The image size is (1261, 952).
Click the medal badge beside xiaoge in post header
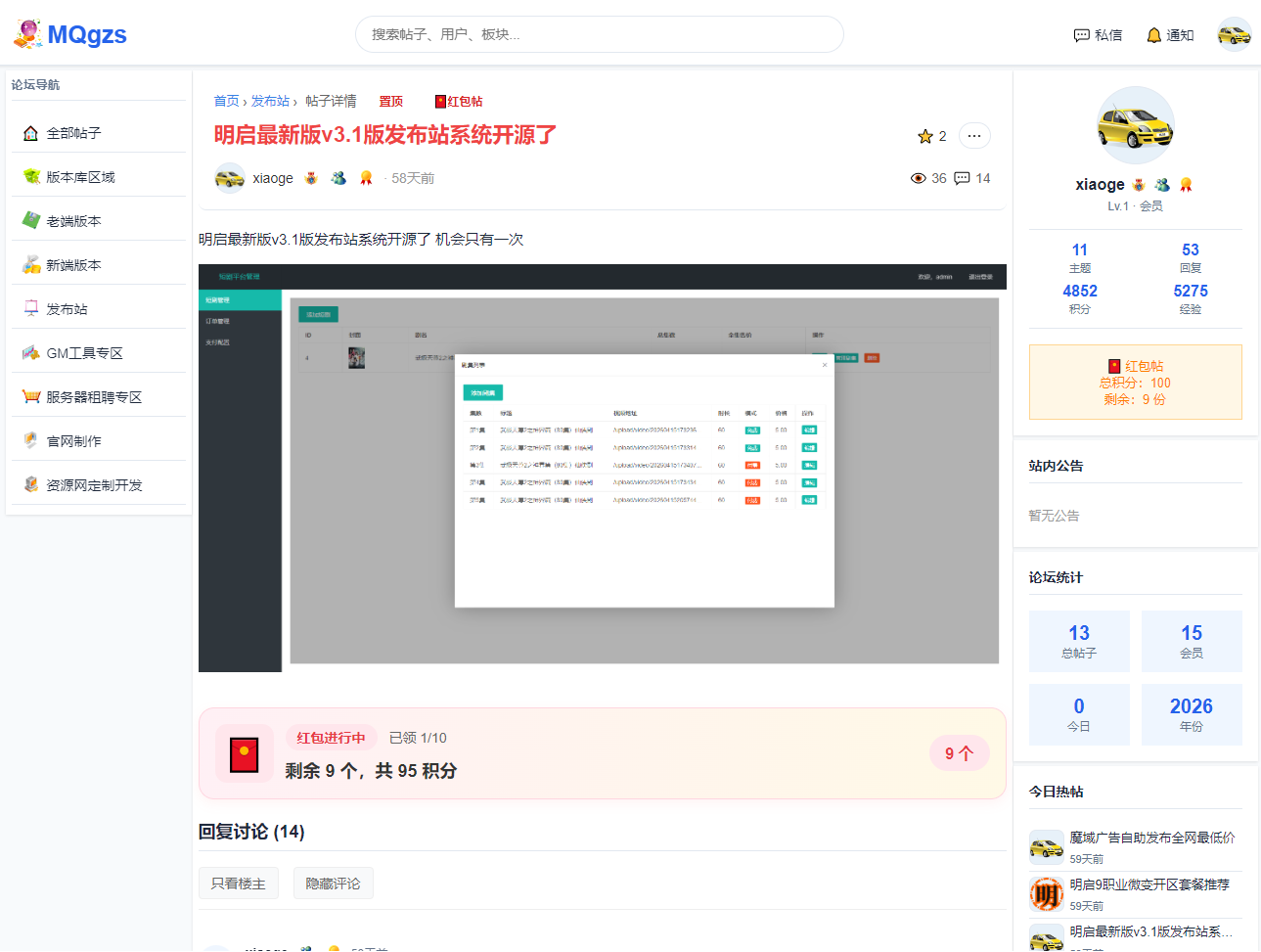(x=311, y=178)
